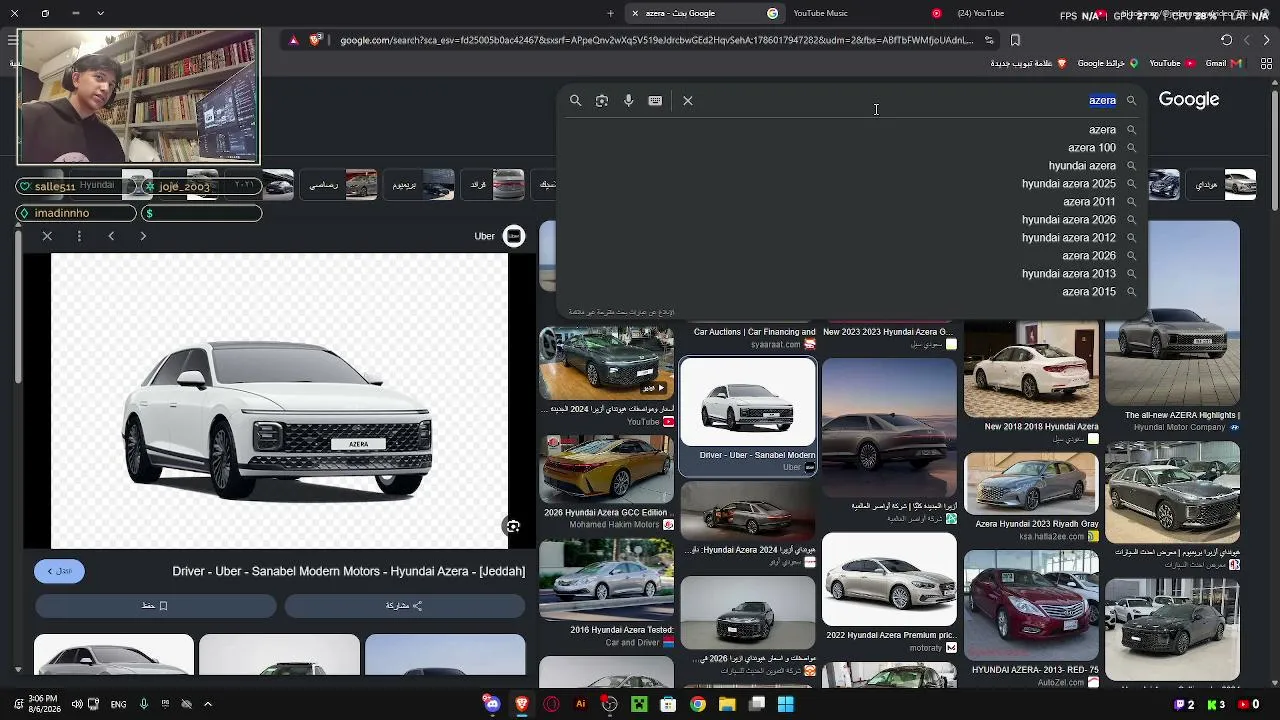1280x720 pixels.
Task: Close the Google search browser tab
Action: [635, 13]
